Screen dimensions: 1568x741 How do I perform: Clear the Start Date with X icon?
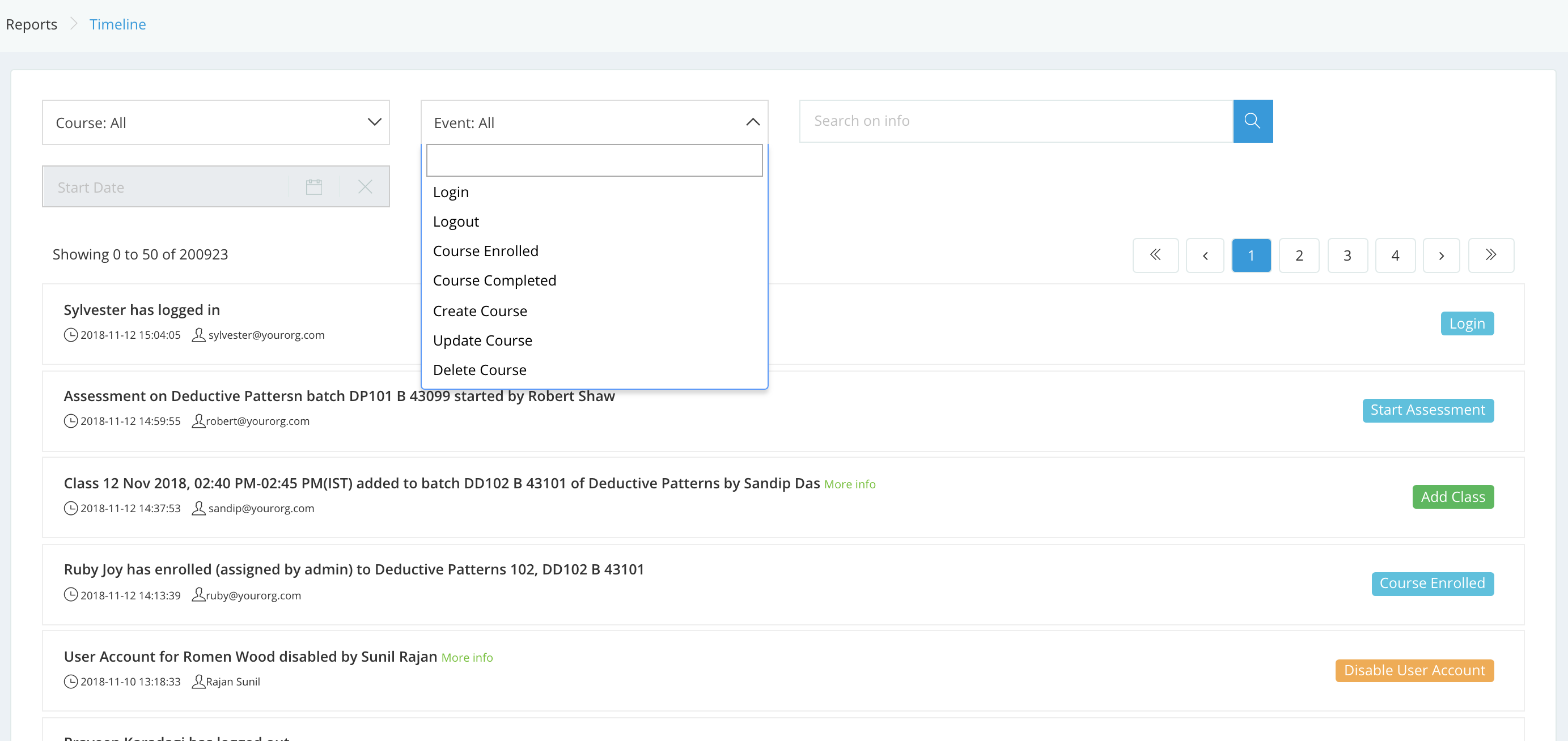point(365,187)
